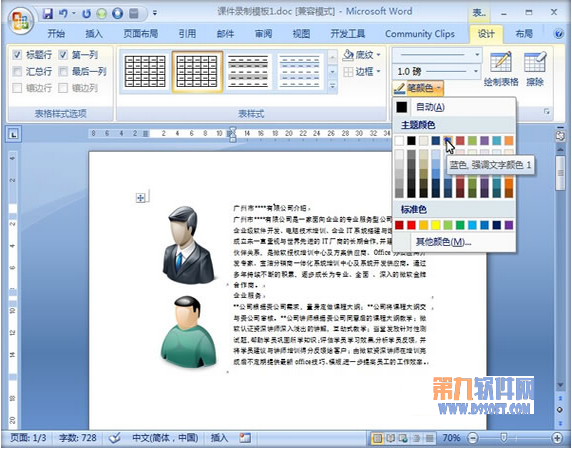Click the zoom slider handle
This screenshot has width=572, height=449.
pyautogui.click(x=504, y=437)
